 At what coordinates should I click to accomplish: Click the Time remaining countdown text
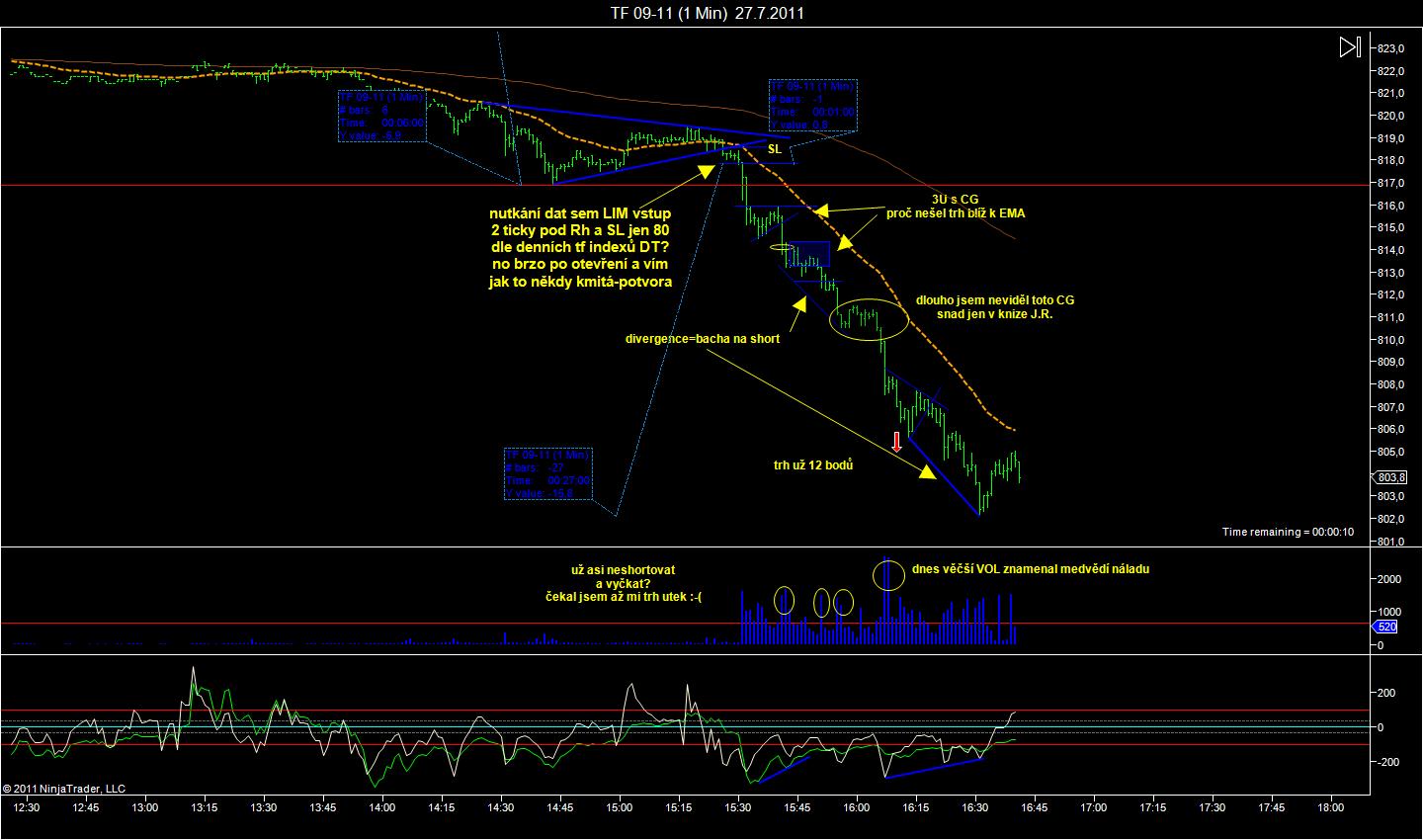[x=1288, y=532]
